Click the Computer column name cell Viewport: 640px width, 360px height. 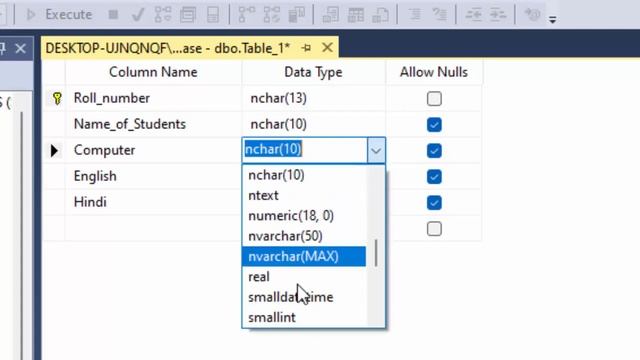(153, 150)
